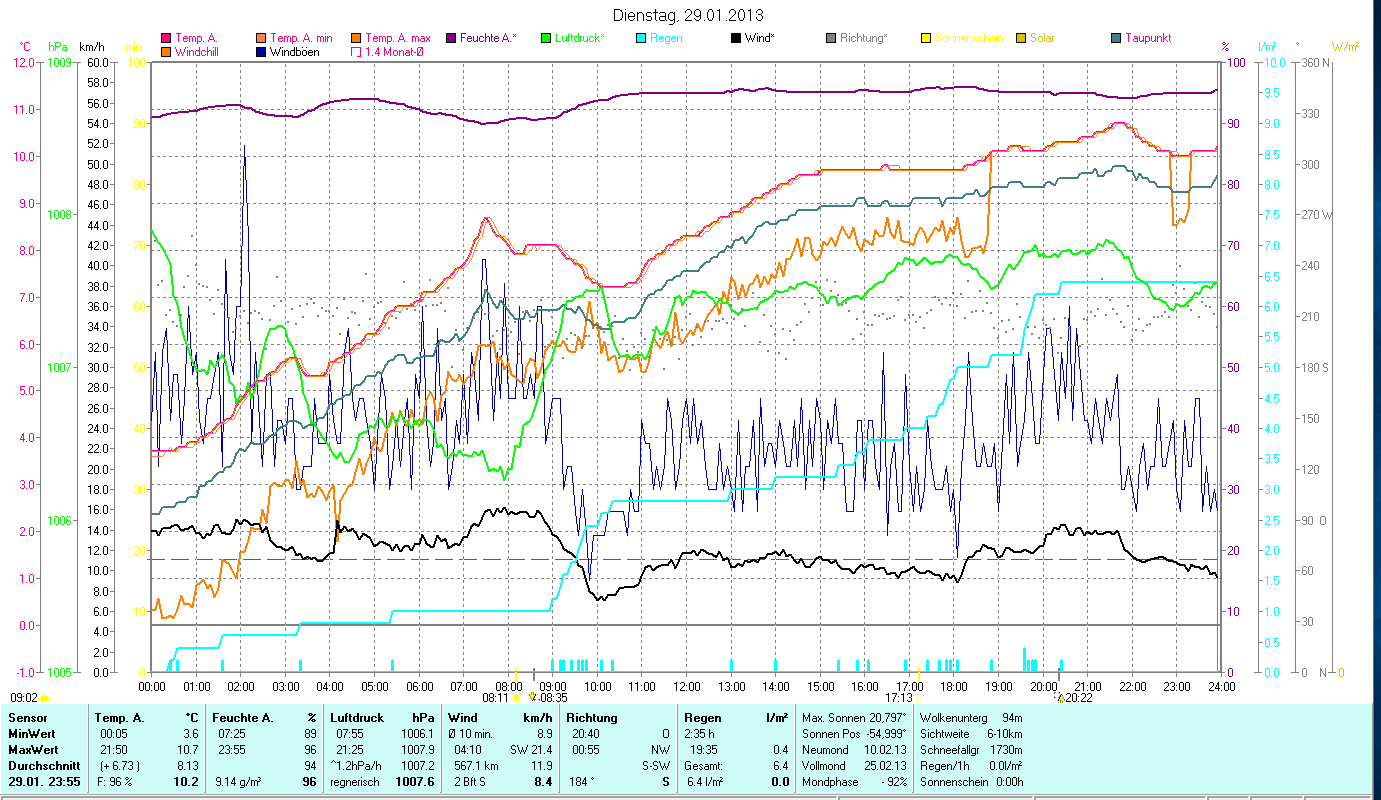Click the Mondphase -92% entry
The width and height of the screenshot is (1381, 800).
pos(854,782)
